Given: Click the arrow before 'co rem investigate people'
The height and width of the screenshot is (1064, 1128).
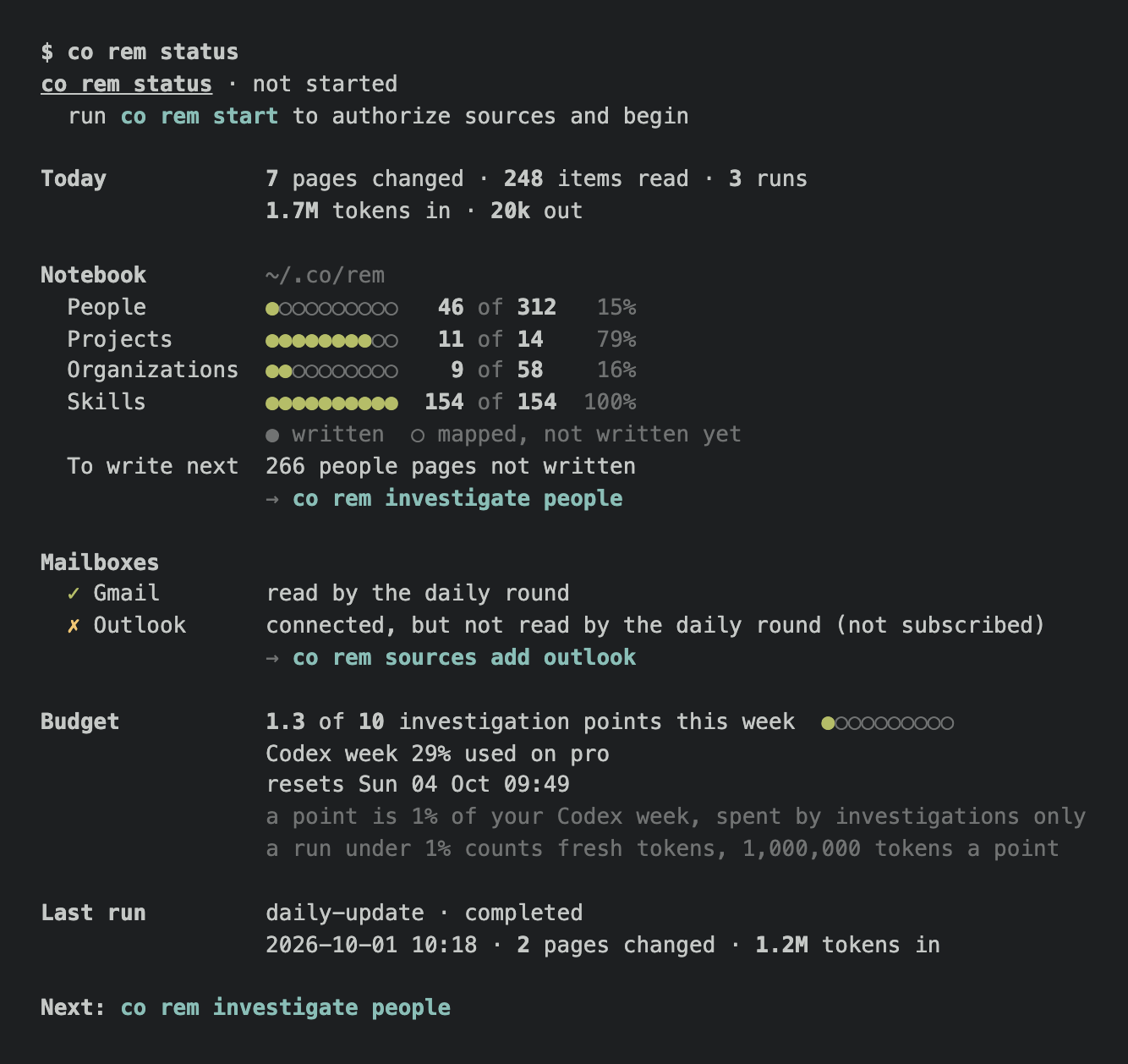Looking at the screenshot, I should click(x=272, y=499).
